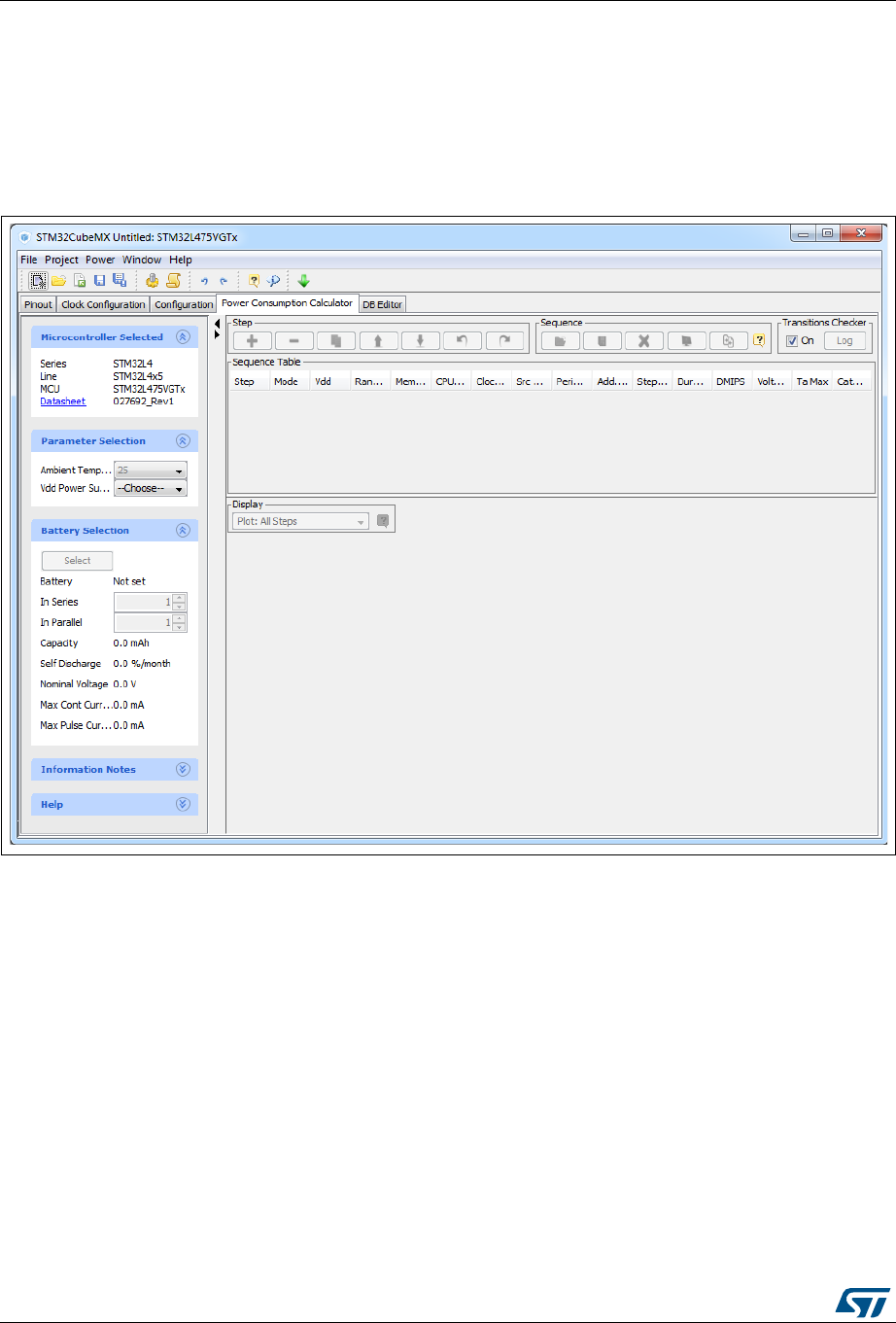The image size is (896, 1323).
Task: Open the Ambient Temperature dropdown
Action: point(151,470)
